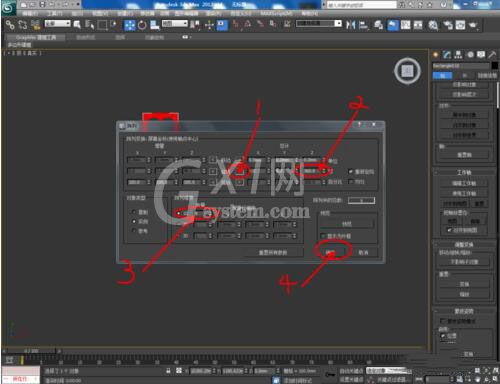Toggle the Percent Snap icon
The width and height of the screenshot is (500, 384).
point(260,24)
